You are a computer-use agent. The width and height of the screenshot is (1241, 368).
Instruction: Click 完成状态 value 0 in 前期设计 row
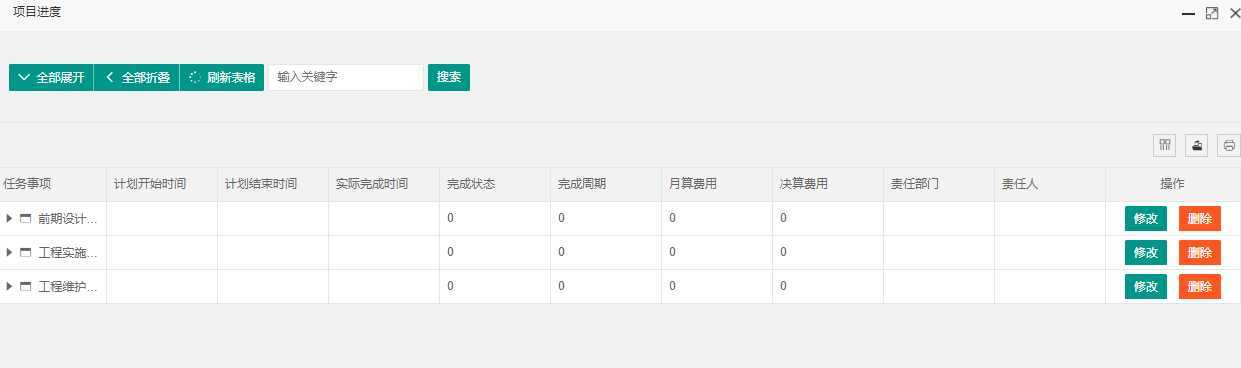[x=451, y=218]
